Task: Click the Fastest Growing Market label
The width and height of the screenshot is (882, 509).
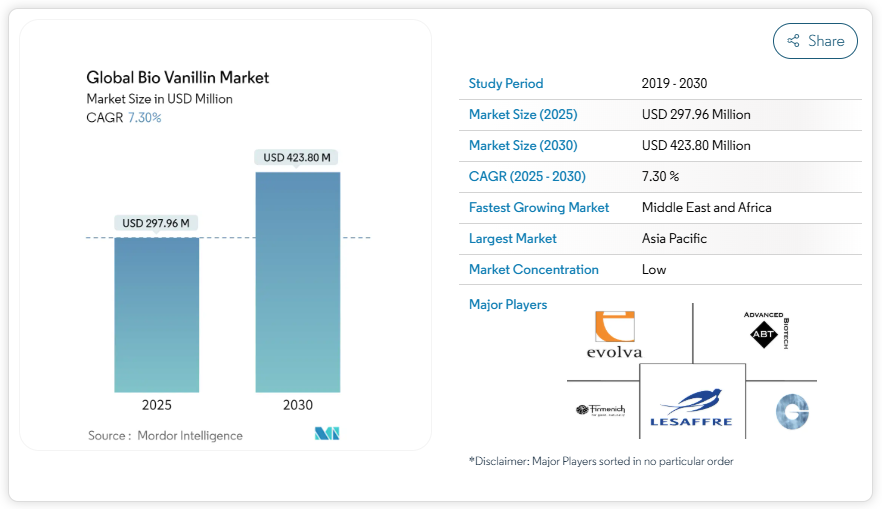Action: (x=539, y=208)
